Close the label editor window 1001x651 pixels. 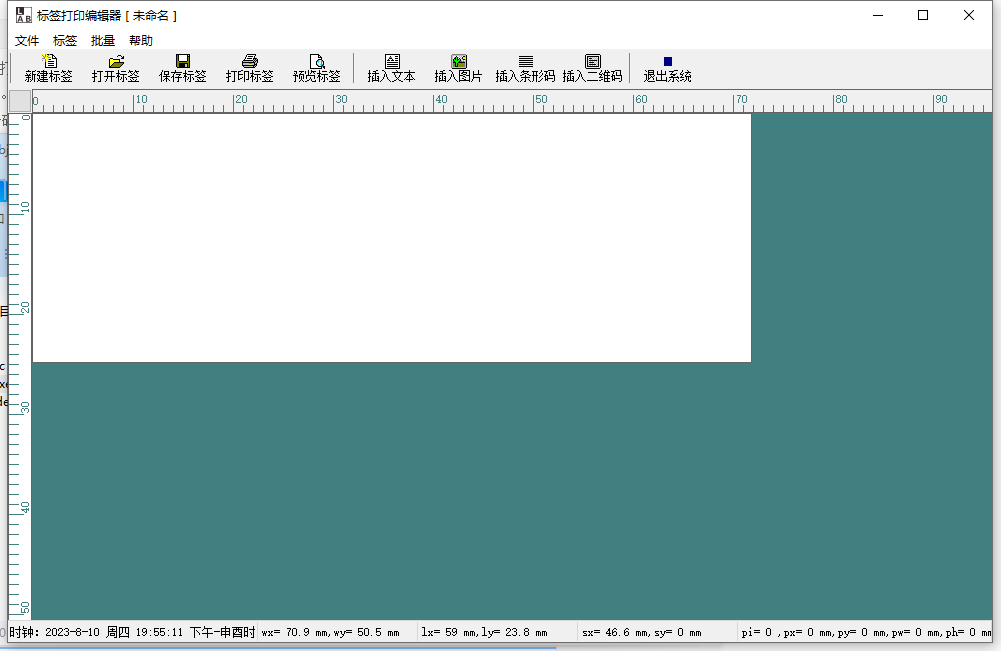[x=968, y=15]
